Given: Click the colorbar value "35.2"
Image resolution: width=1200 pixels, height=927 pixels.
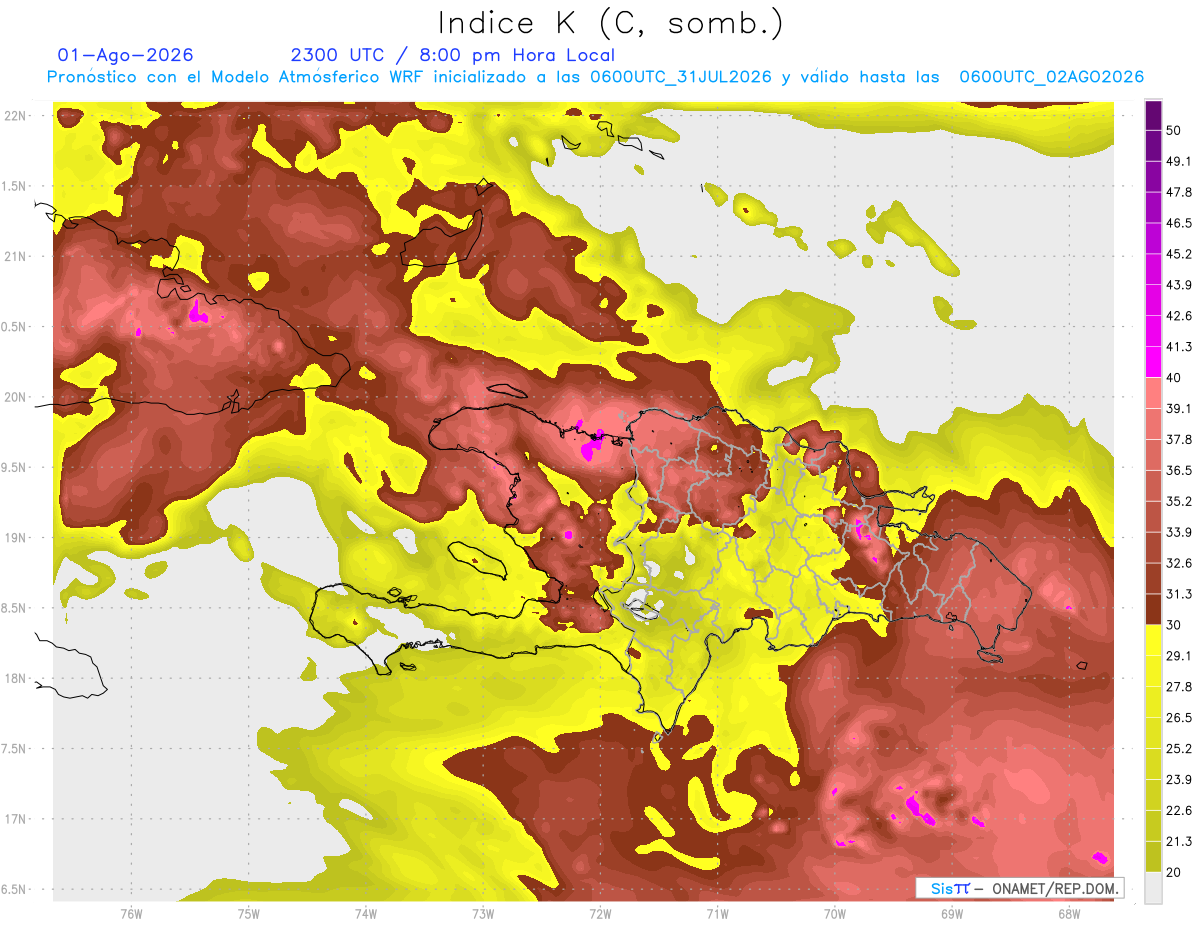Looking at the screenshot, I should [1178, 501].
